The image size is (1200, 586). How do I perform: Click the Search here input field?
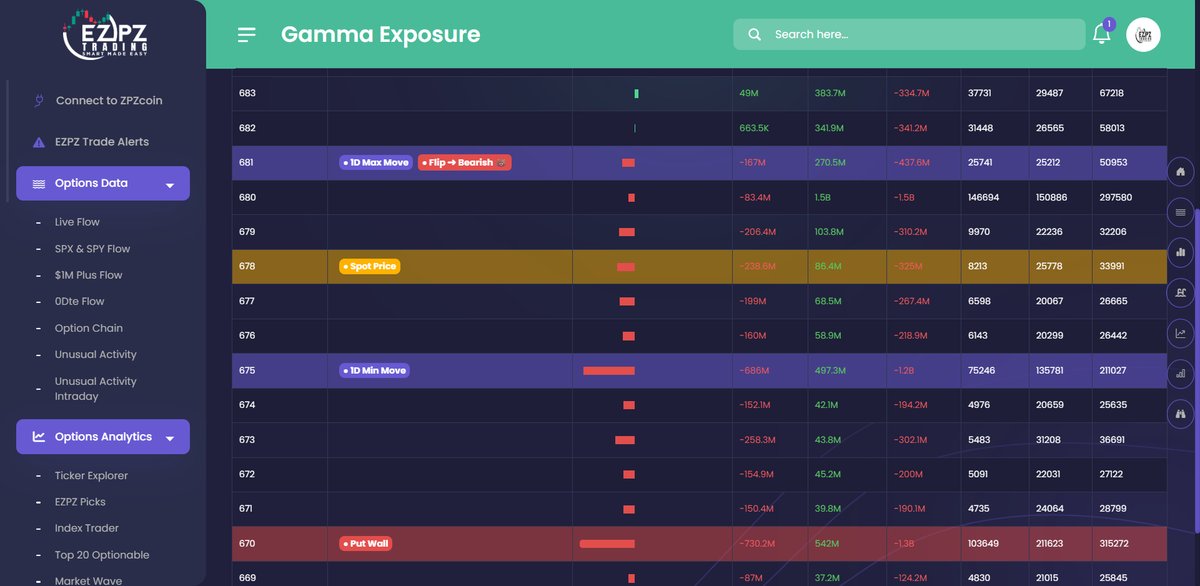point(909,34)
